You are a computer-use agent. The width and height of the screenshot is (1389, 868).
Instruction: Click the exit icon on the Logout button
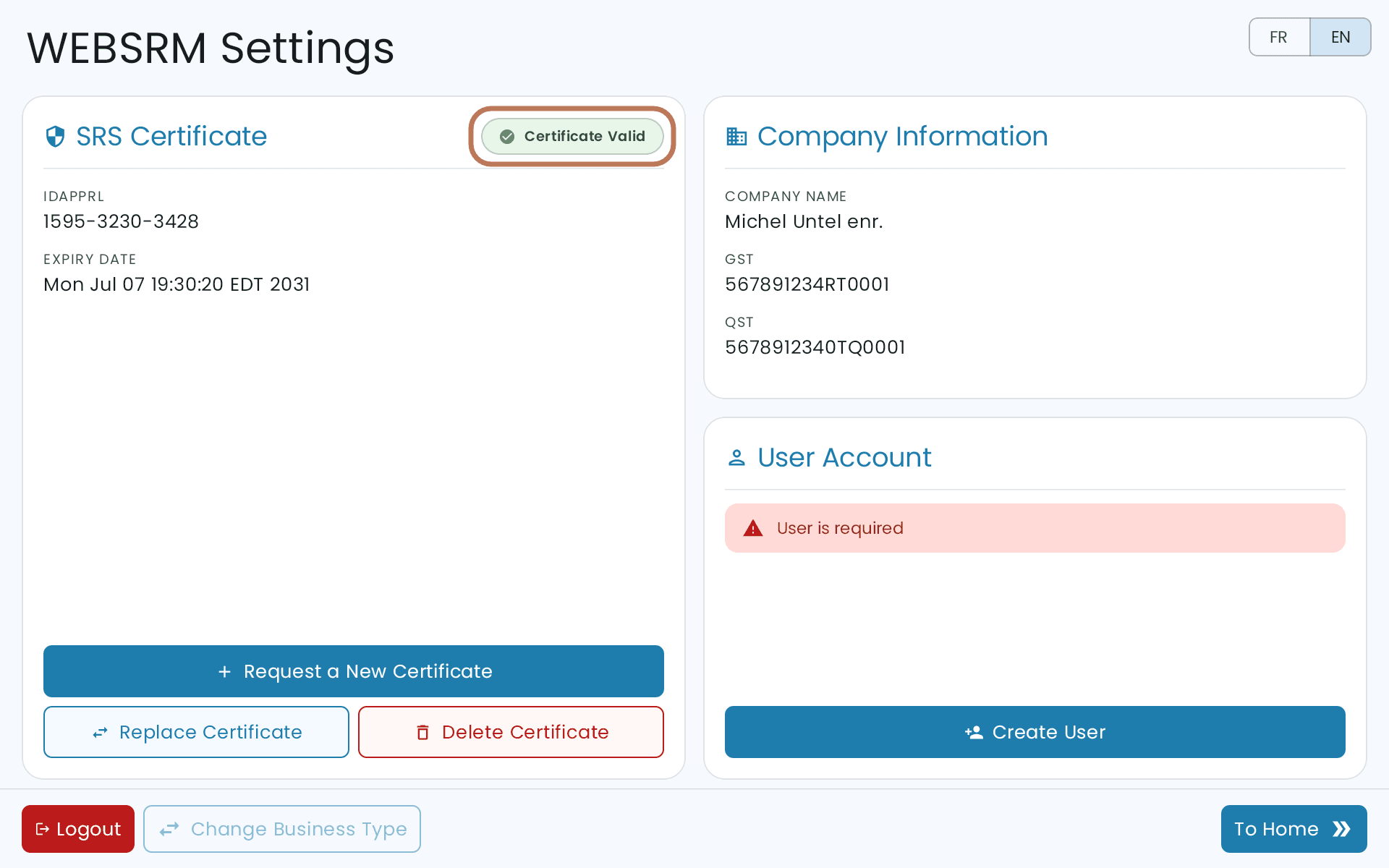(43, 829)
